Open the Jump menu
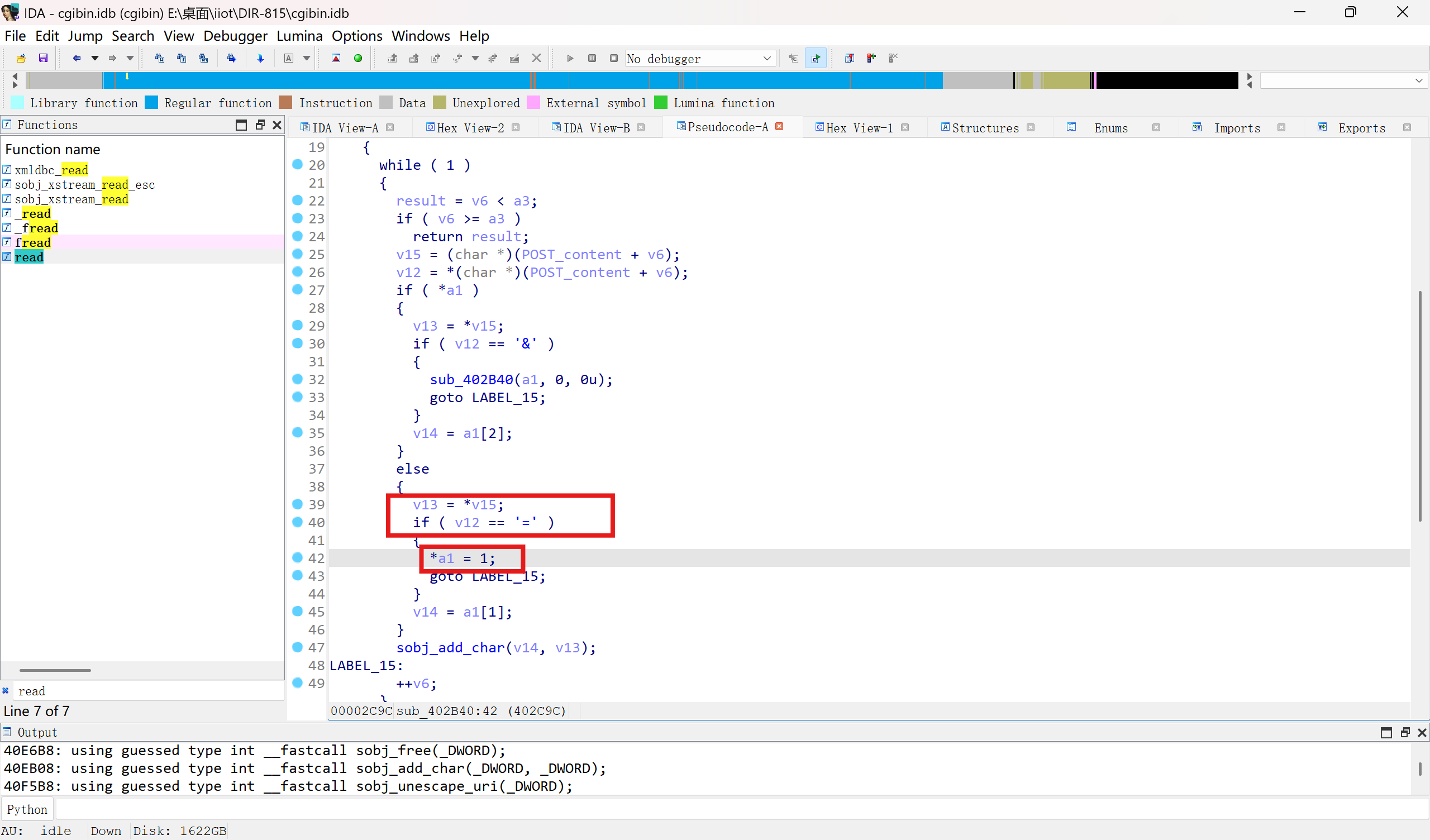The width and height of the screenshot is (1430, 840). 85,36
